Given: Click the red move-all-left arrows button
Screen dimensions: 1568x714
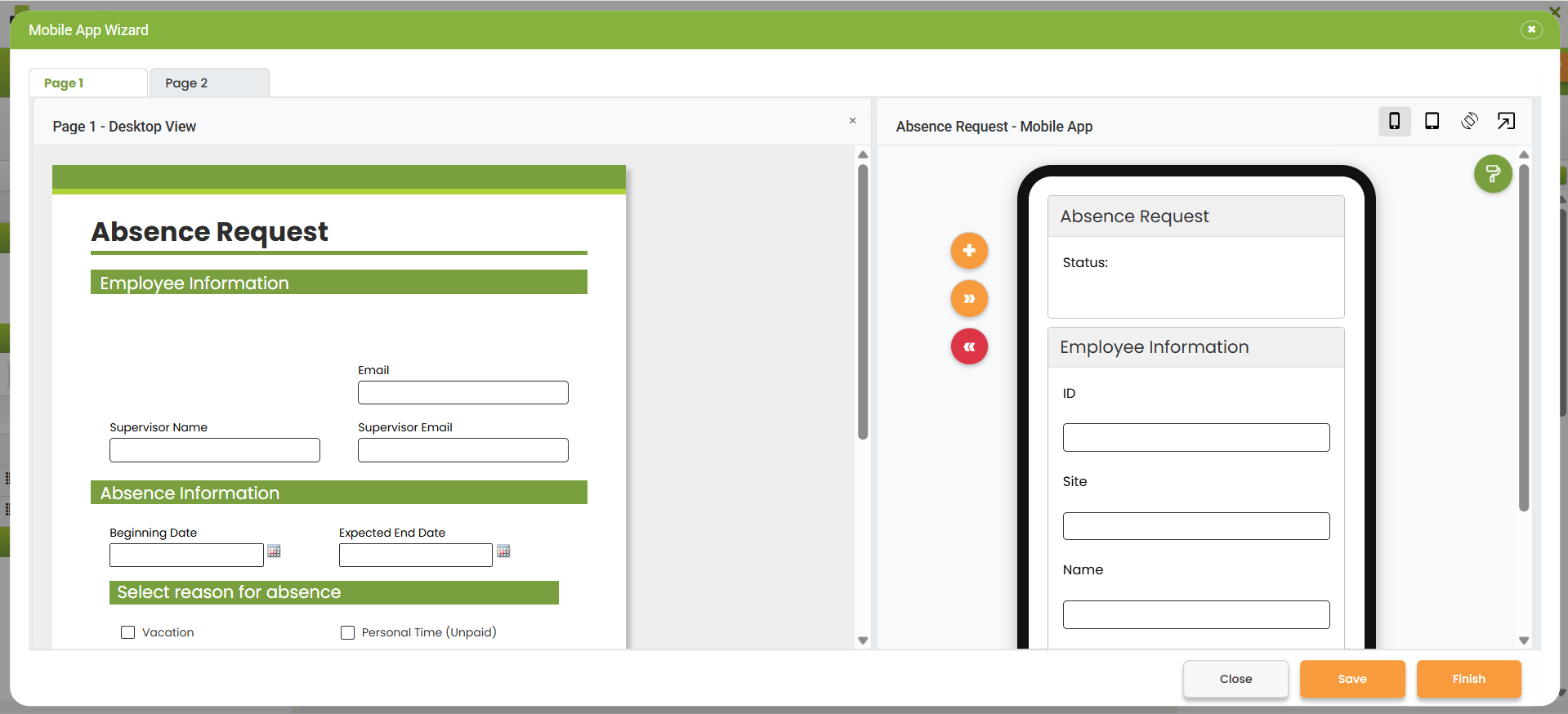Looking at the screenshot, I should coord(969,347).
